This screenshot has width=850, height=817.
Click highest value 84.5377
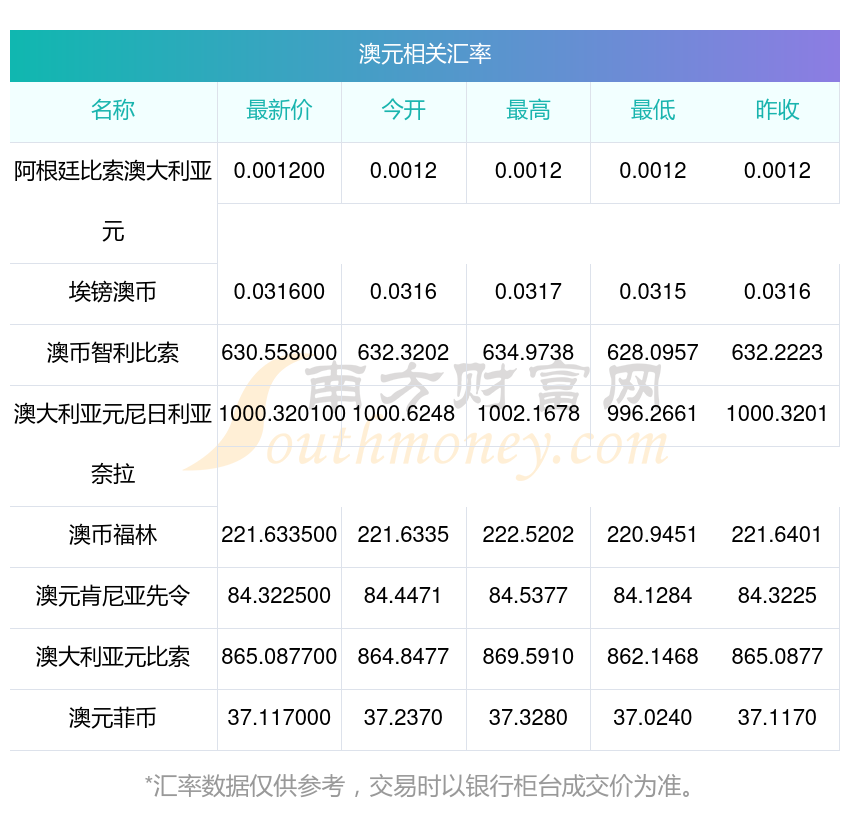(x=528, y=596)
